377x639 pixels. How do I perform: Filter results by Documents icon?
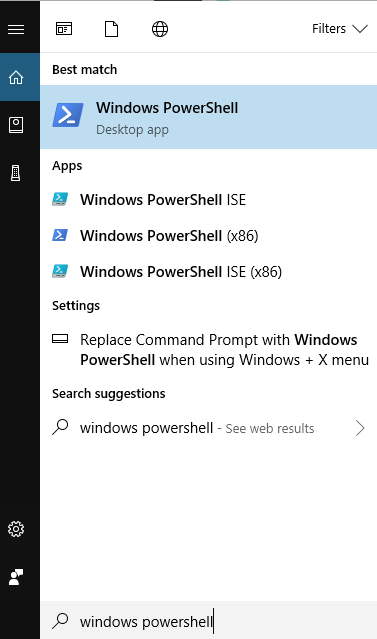111,29
